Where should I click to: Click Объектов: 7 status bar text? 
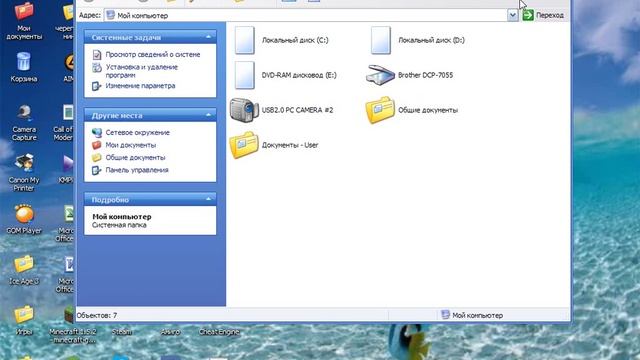(97, 315)
